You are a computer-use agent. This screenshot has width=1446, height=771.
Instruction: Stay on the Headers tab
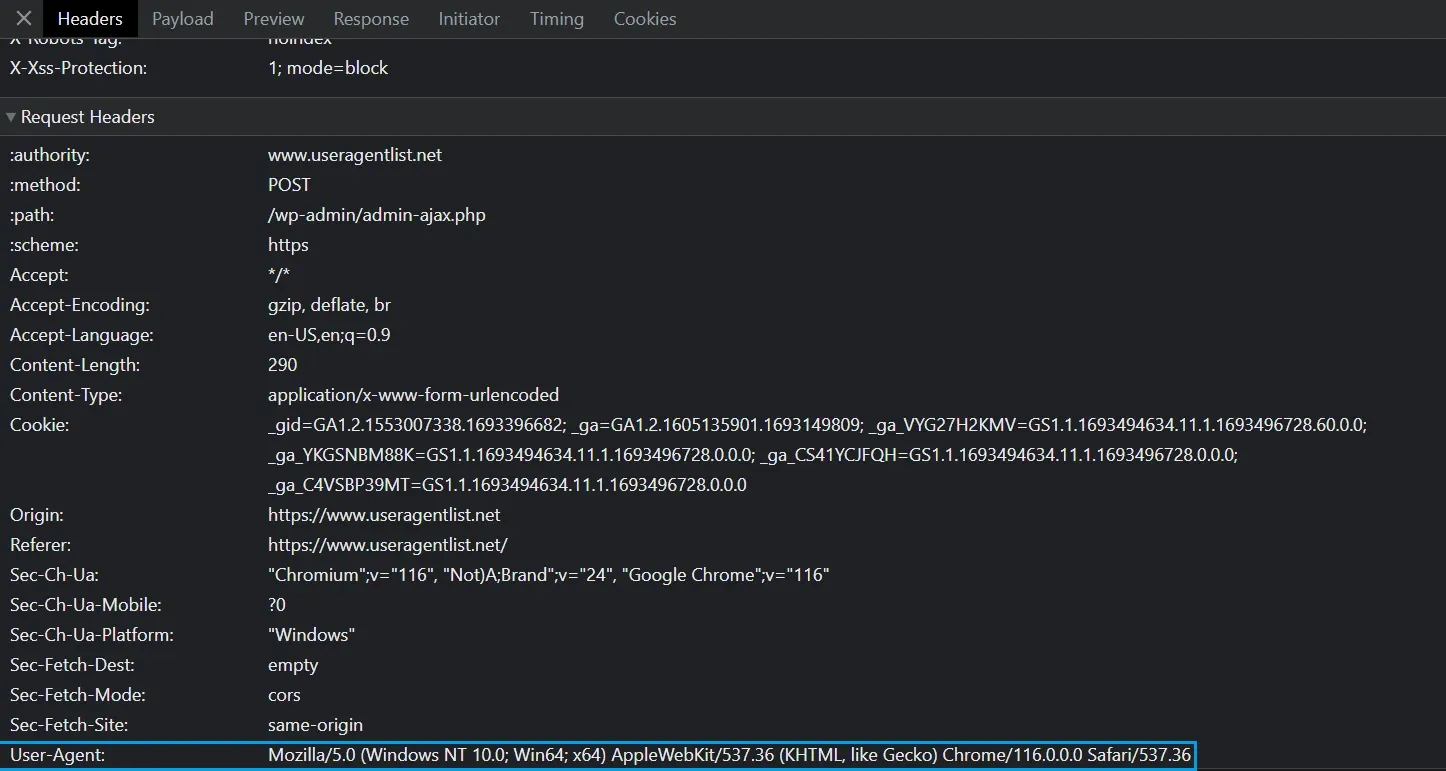tap(90, 18)
